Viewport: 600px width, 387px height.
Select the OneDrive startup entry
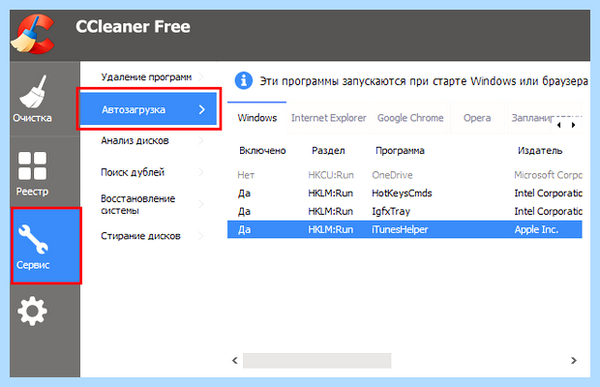click(405, 175)
